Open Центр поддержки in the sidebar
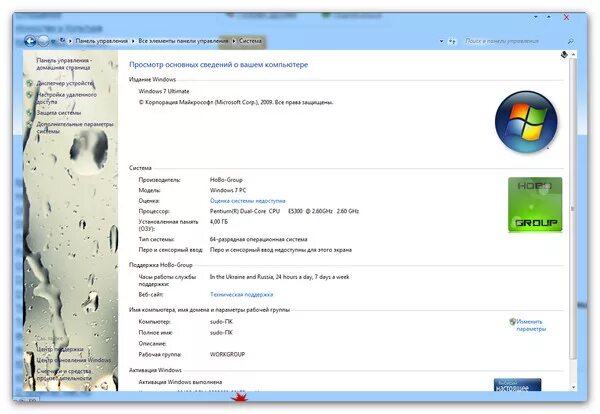600x414 pixels. coord(60,349)
